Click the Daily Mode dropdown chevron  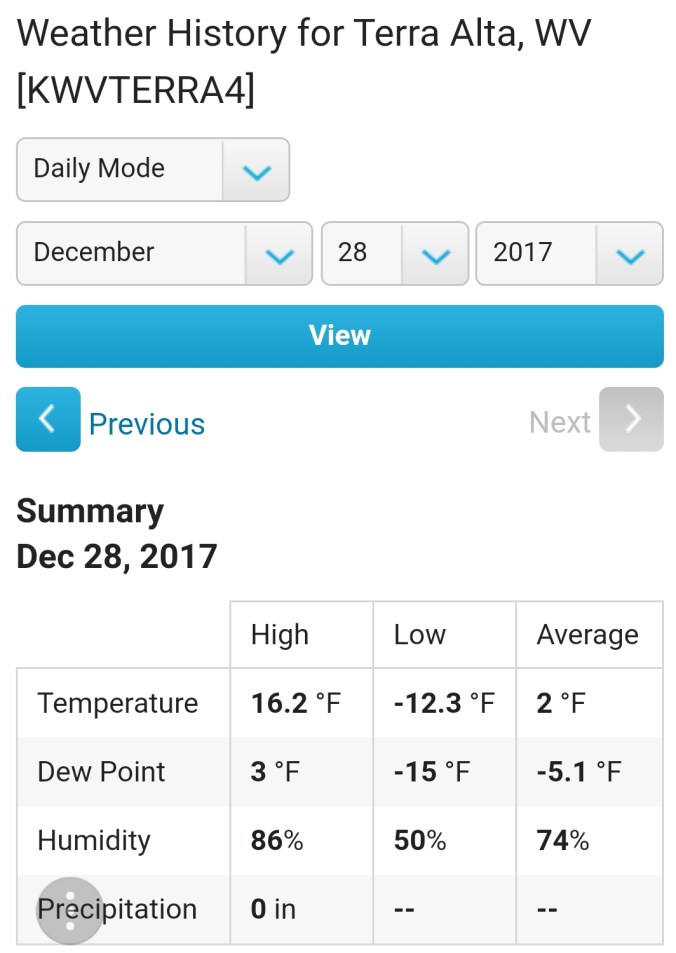(x=257, y=170)
